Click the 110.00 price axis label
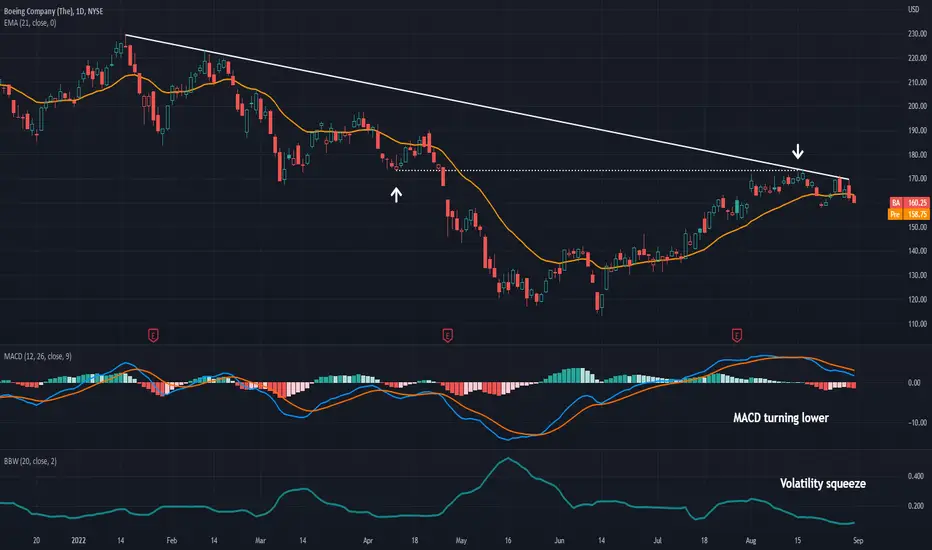Image resolution: width=932 pixels, height=550 pixels. click(x=917, y=324)
